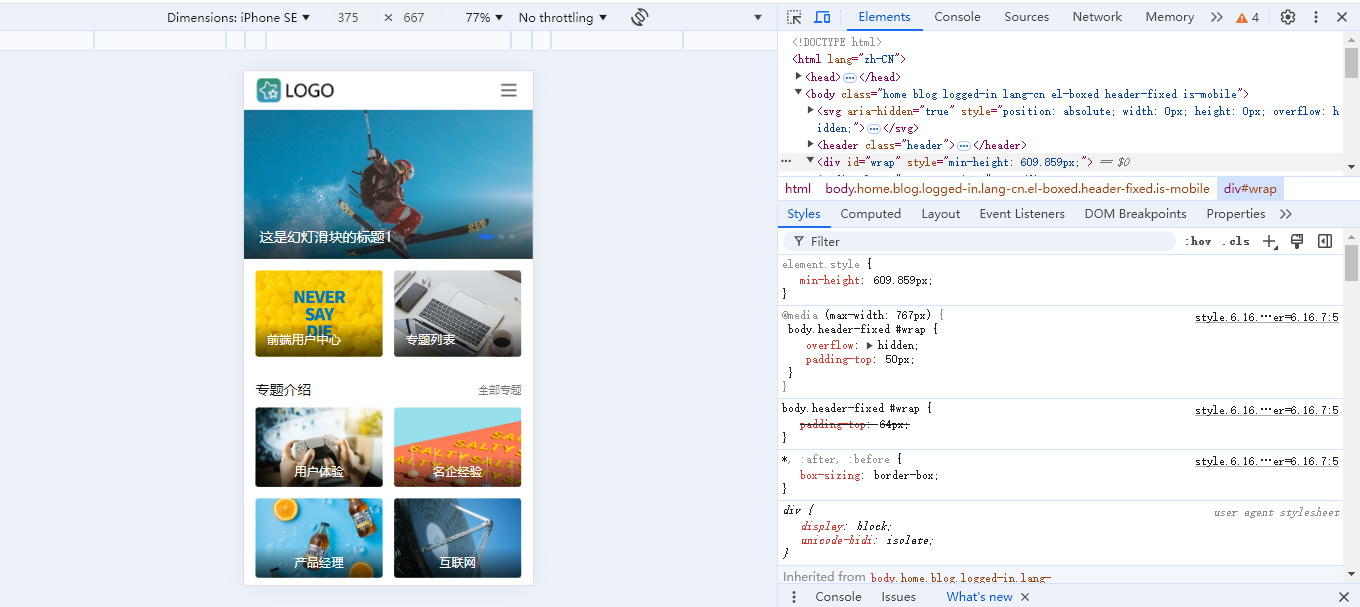The height and width of the screenshot is (607, 1360).
Task: Collapse the div id wrap node
Action: [811, 162]
